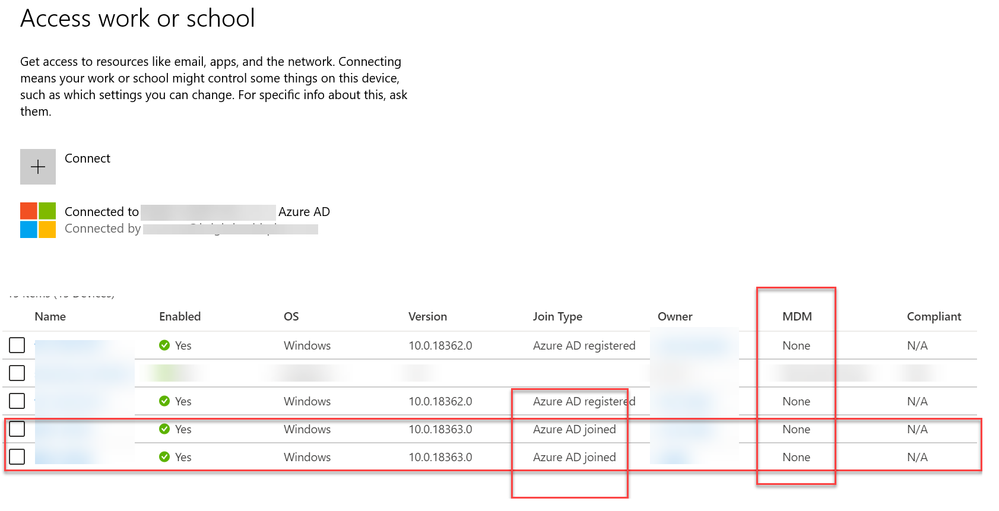Image resolution: width=999 pixels, height=511 pixels.
Task: Click green check icon in last joined row
Action: point(164,457)
